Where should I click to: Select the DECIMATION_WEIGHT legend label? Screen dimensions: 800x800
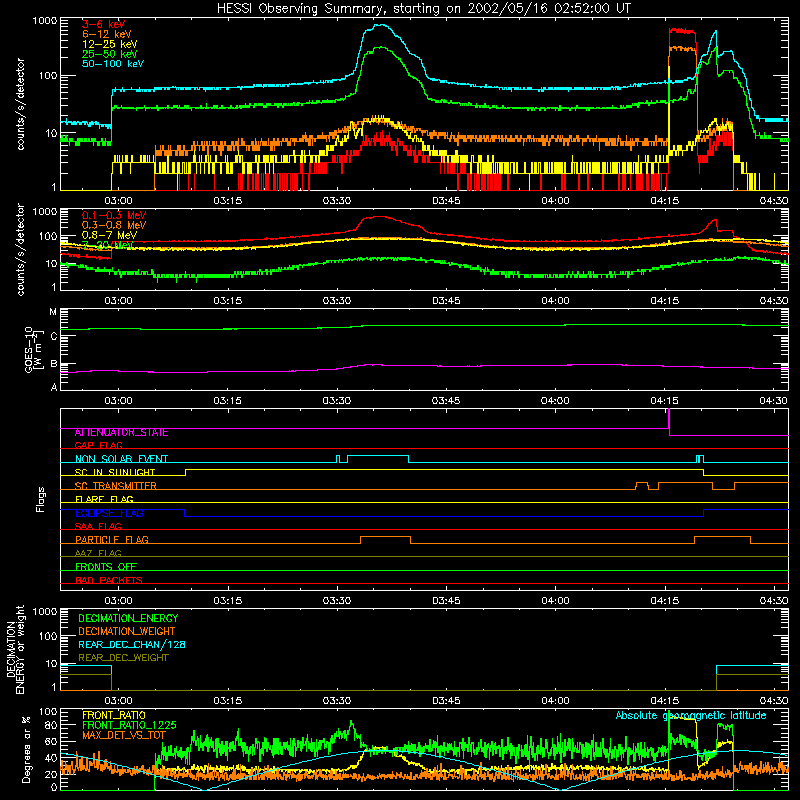pyautogui.click(x=127, y=632)
